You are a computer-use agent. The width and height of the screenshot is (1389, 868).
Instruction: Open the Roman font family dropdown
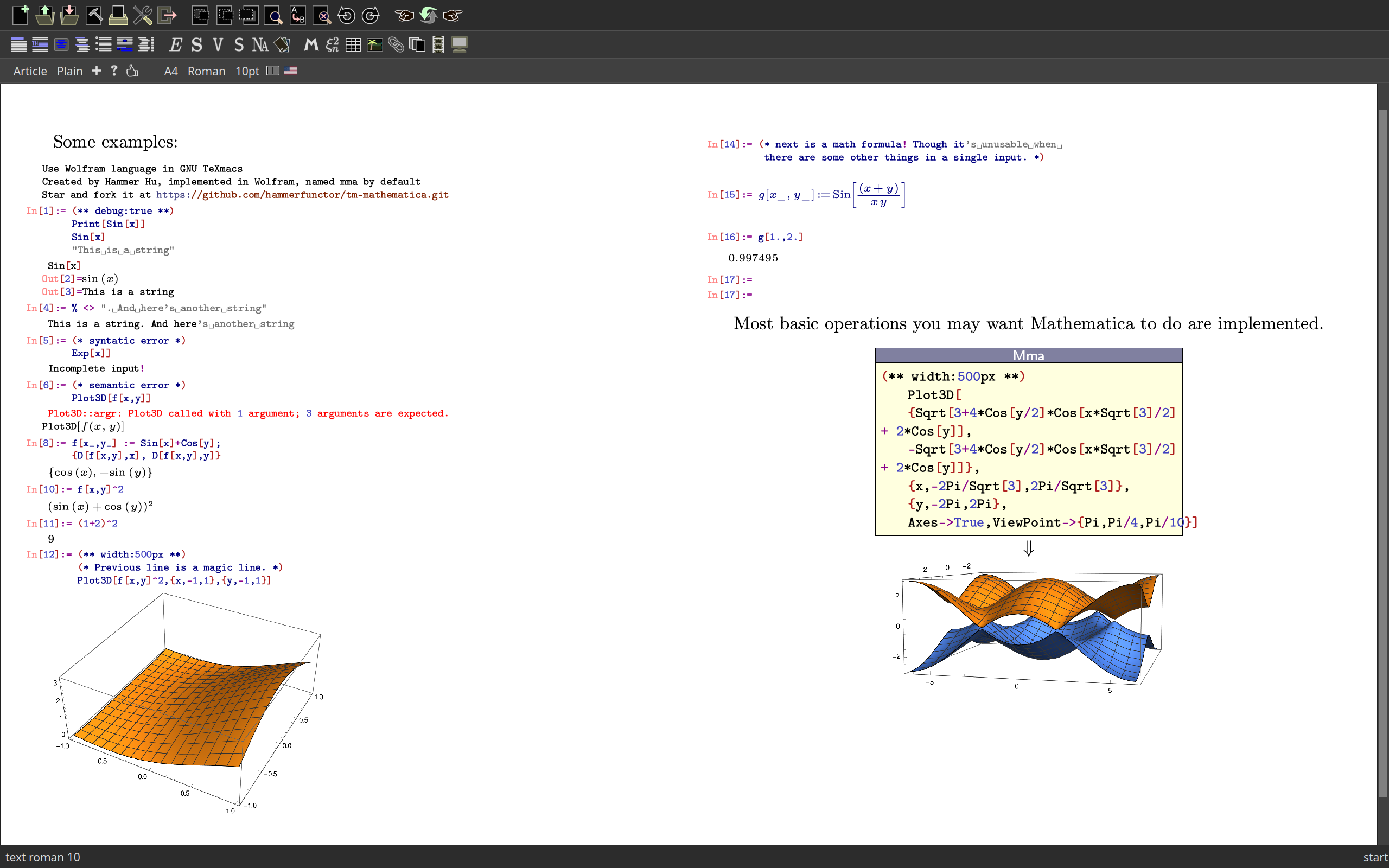point(206,71)
